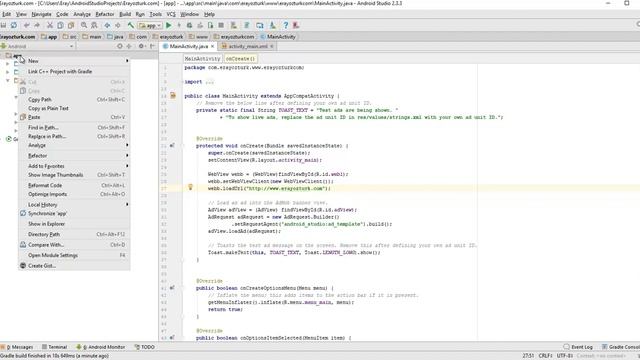The image size is (640, 360).
Task: Click the lightbulb intention icon in gutter
Action: pos(190,187)
